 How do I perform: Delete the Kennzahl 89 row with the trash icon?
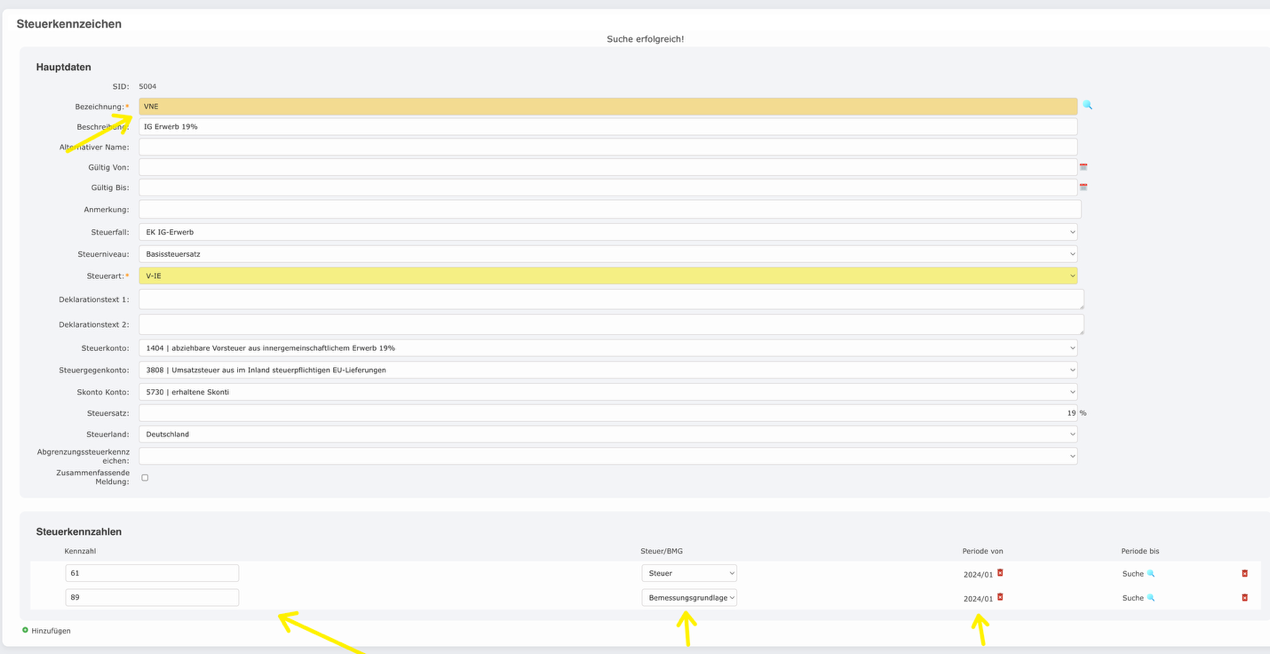pos(1244,598)
